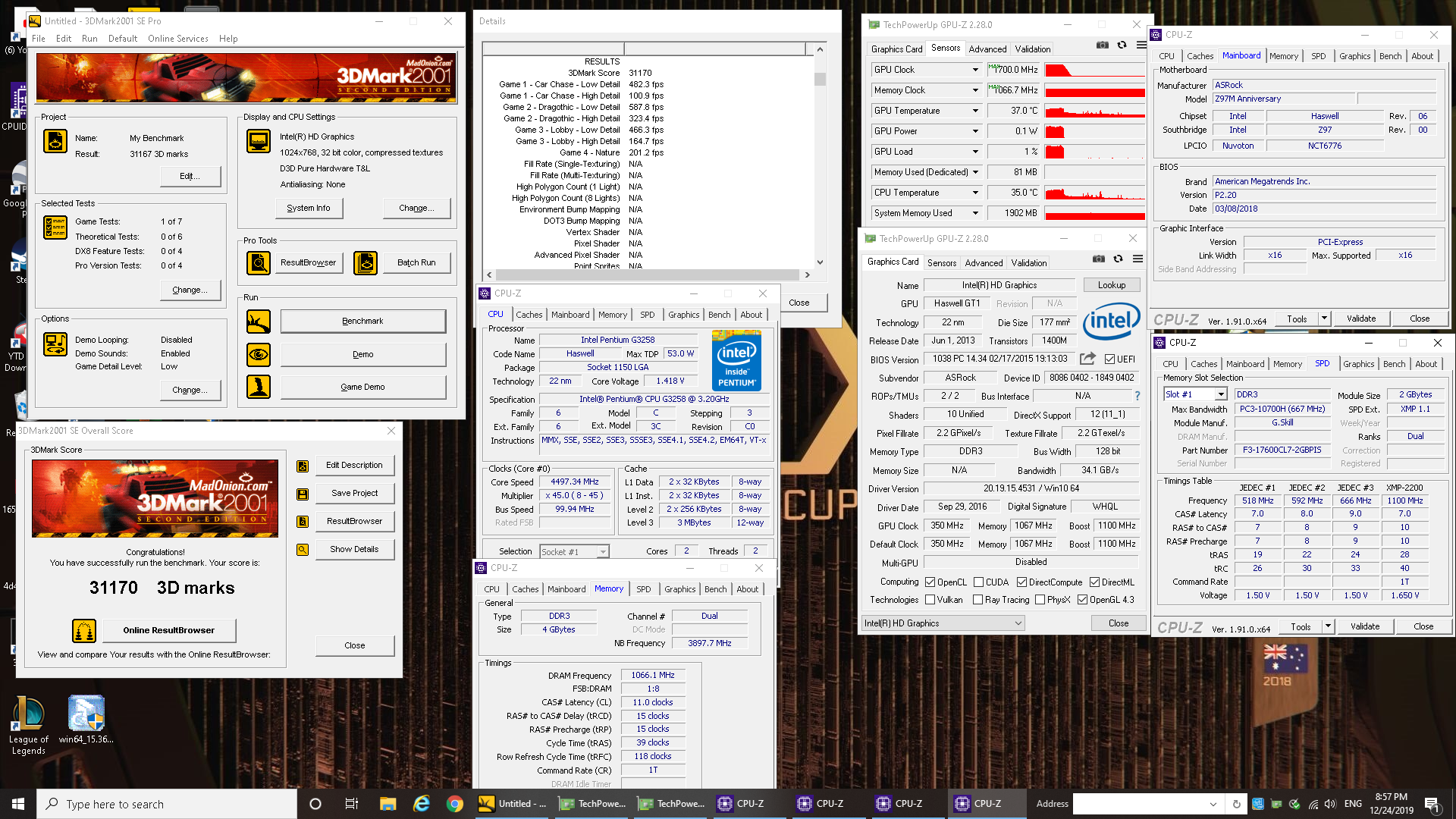Click the Edit Description icon in score window
Screen dimensions: 1456x819
click(x=303, y=466)
